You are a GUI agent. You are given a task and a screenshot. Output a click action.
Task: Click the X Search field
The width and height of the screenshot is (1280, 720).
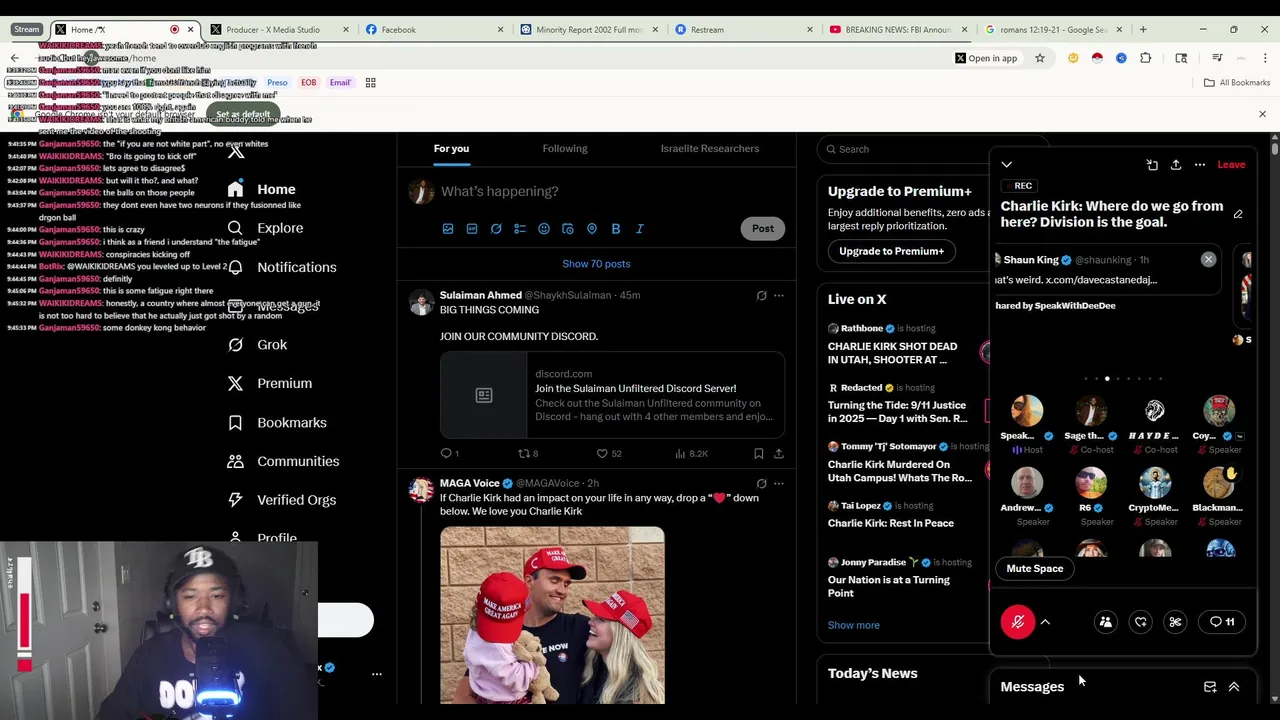coord(905,149)
